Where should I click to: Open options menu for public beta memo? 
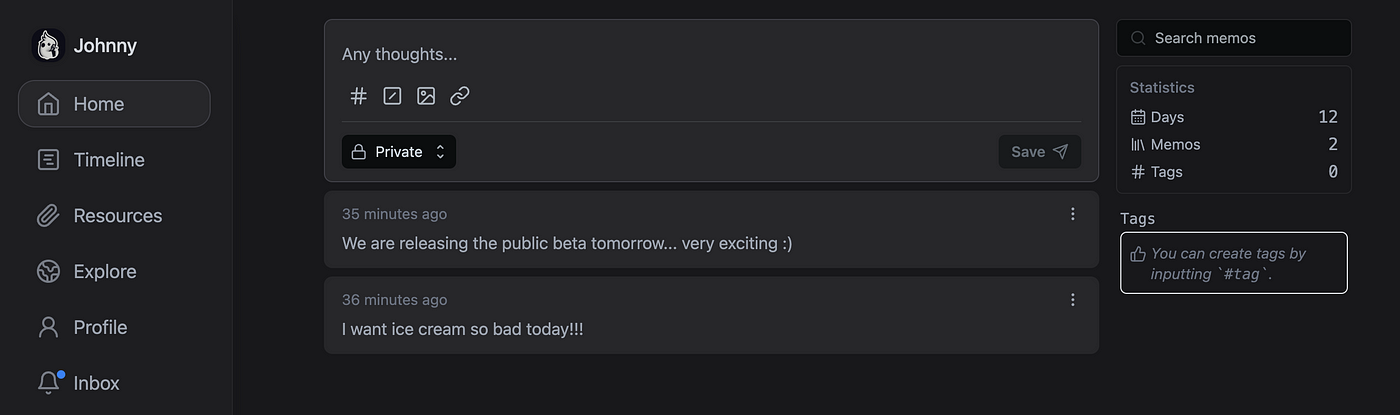[x=1073, y=214]
